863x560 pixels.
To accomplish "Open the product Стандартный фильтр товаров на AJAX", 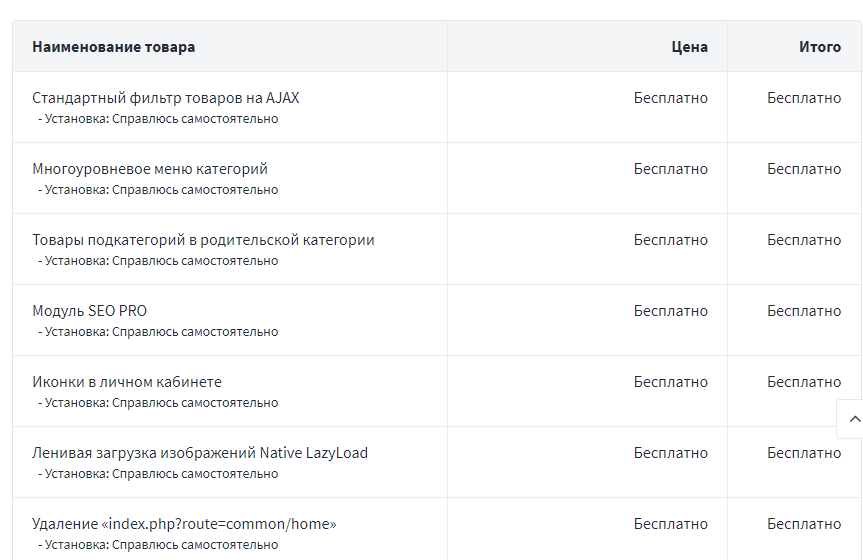I will (x=166, y=98).
